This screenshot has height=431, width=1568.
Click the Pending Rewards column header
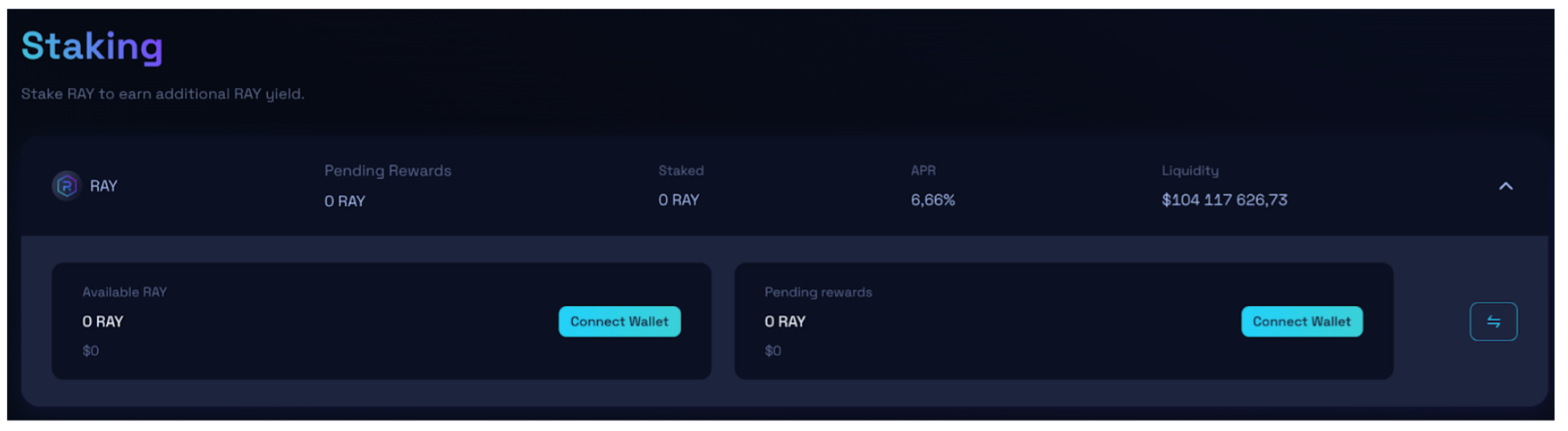click(387, 170)
